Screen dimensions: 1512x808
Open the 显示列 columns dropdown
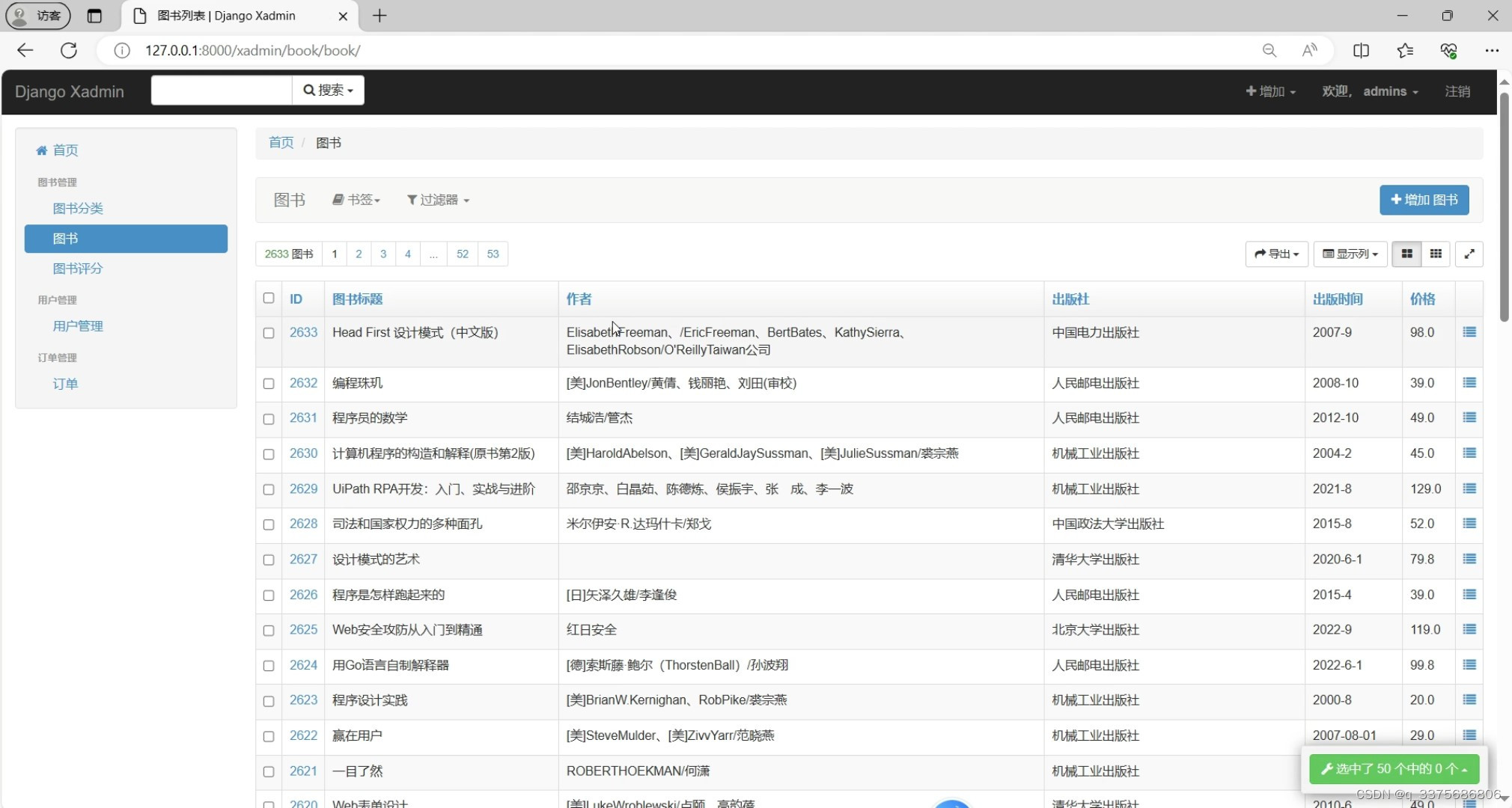(1350, 254)
